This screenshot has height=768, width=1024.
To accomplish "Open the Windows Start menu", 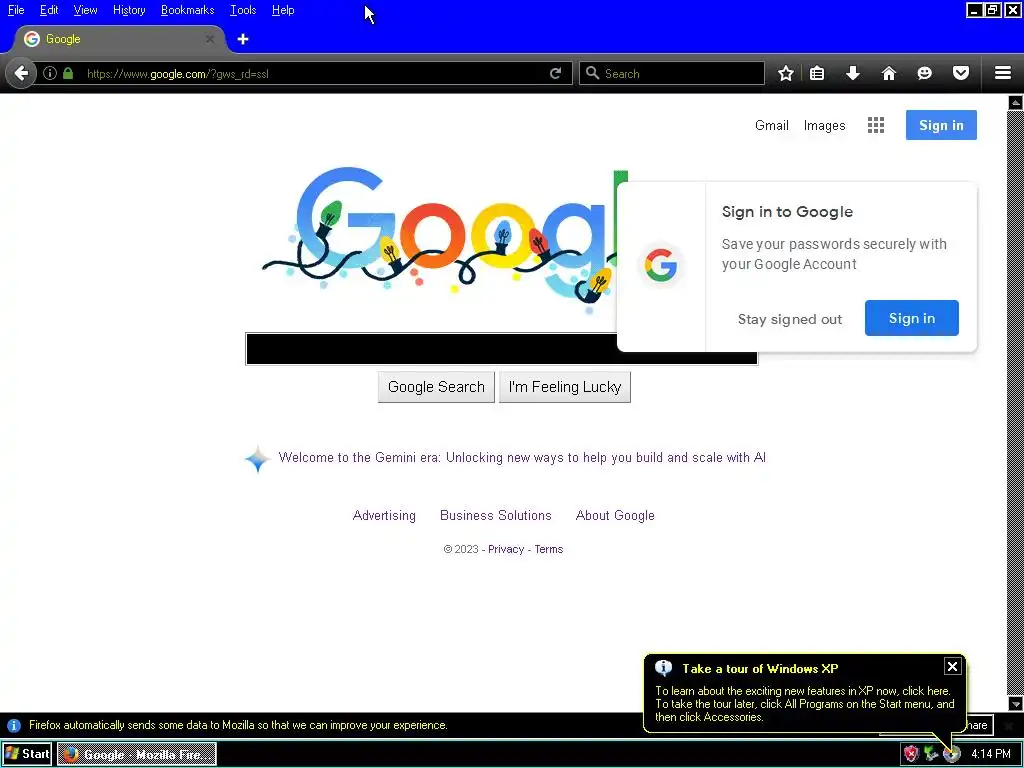I will tap(27, 754).
